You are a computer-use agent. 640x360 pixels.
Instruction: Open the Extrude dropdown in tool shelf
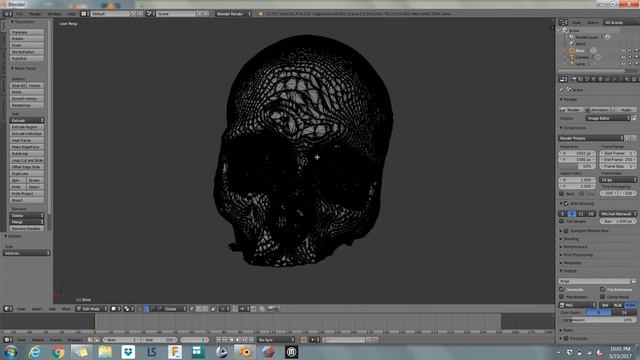pos(27,120)
